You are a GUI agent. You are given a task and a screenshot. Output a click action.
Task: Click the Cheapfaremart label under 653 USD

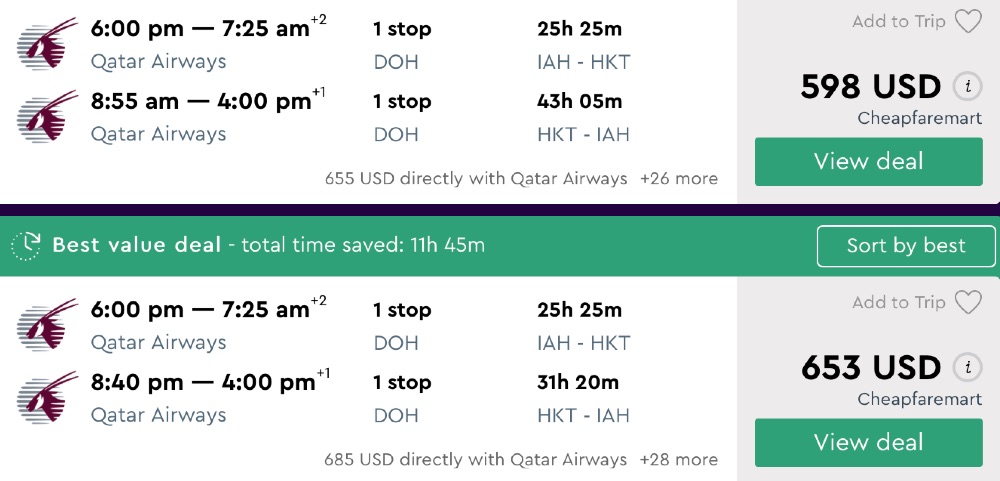(919, 400)
